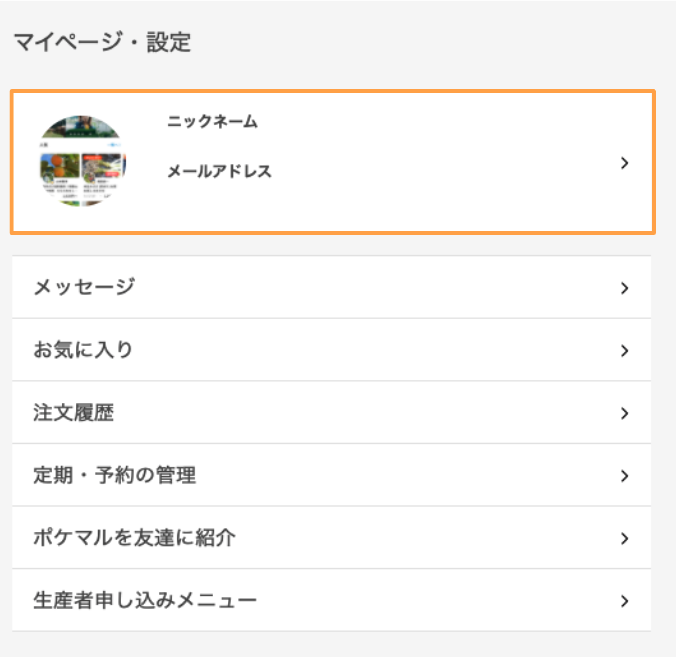Screen dimensions: 676x657
Task: Click the メールアドレス text
Action: point(219,171)
